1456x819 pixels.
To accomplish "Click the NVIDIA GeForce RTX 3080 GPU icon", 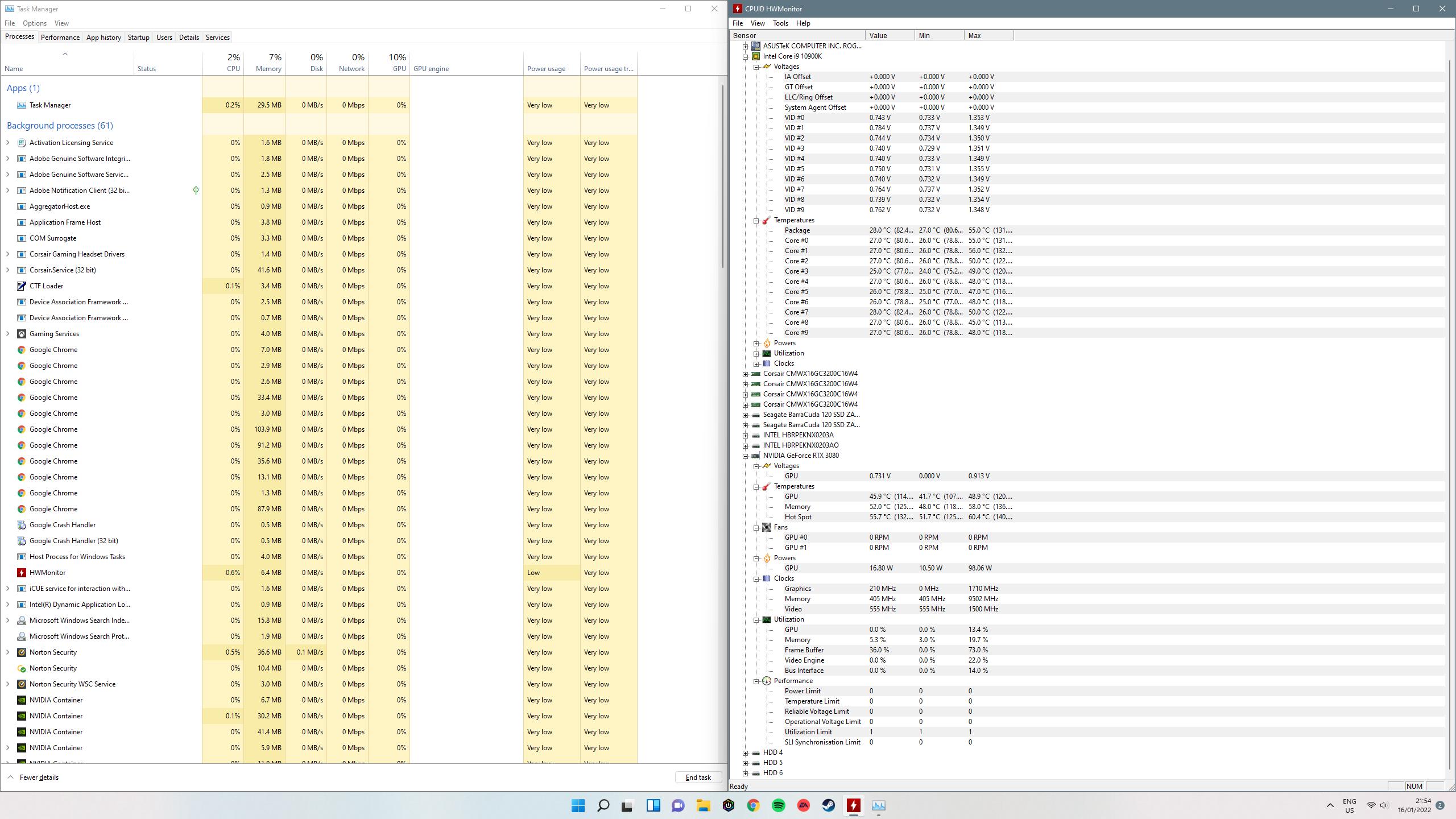I will click(x=756, y=456).
